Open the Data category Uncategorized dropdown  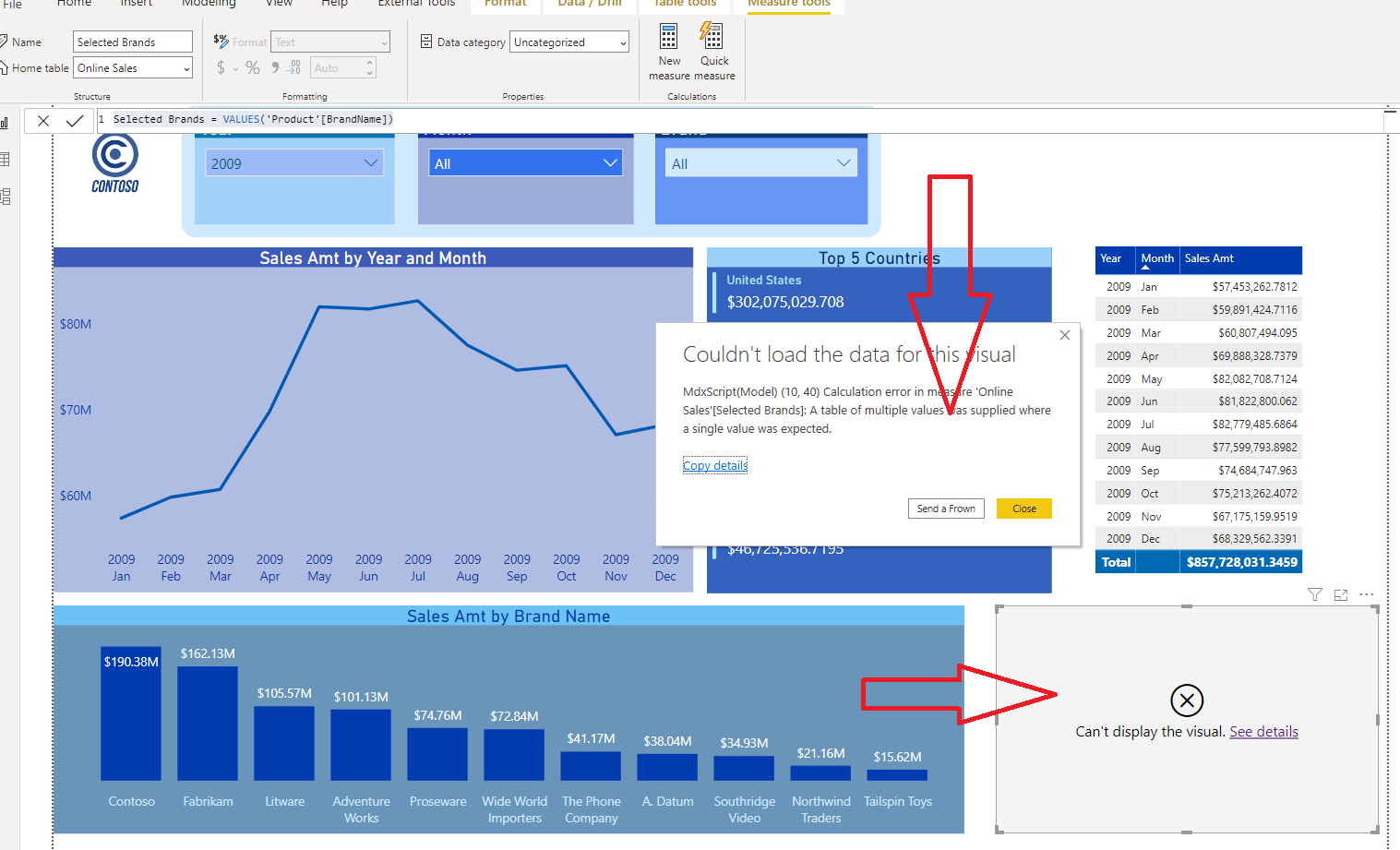pos(569,42)
